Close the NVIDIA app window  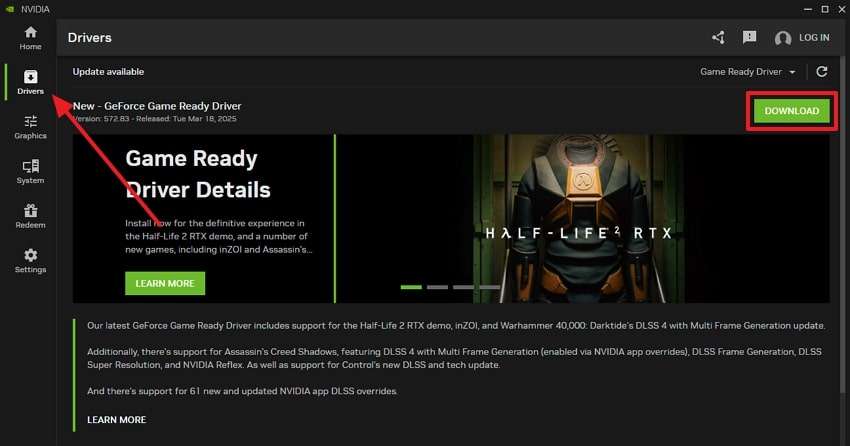(x=841, y=9)
